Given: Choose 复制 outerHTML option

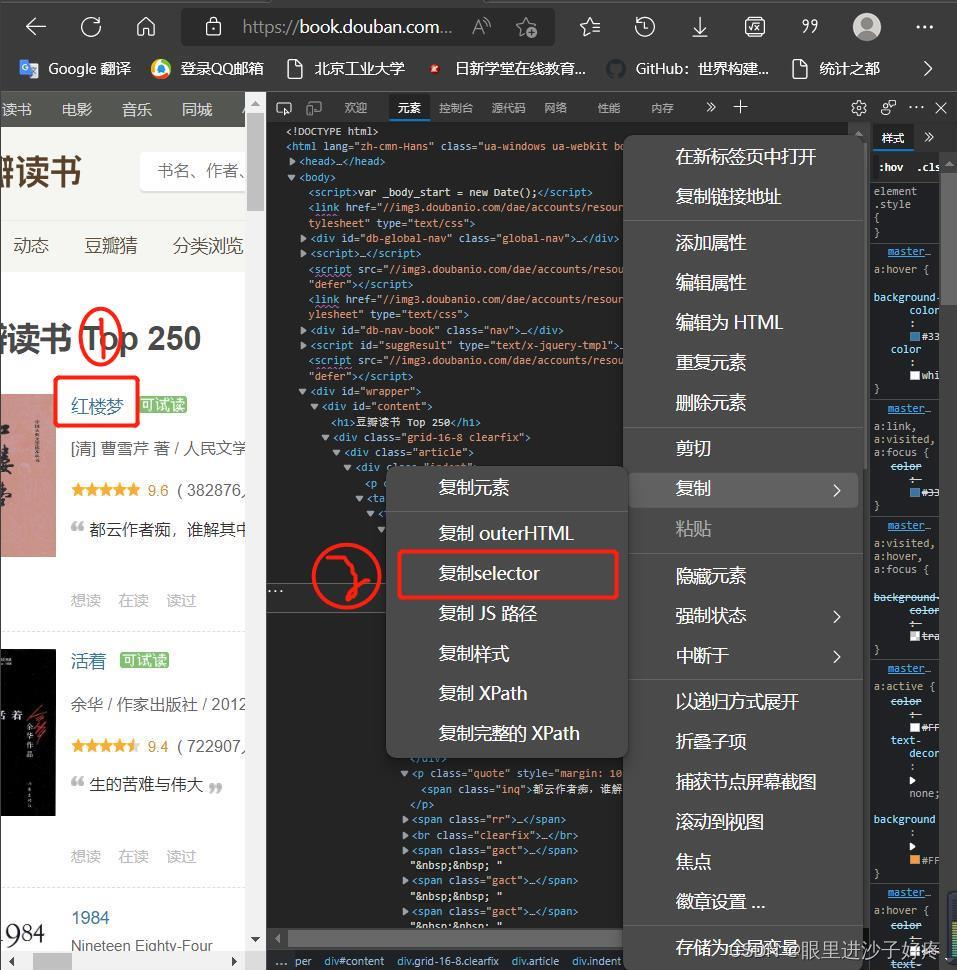Looking at the screenshot, I should [507, 533].
